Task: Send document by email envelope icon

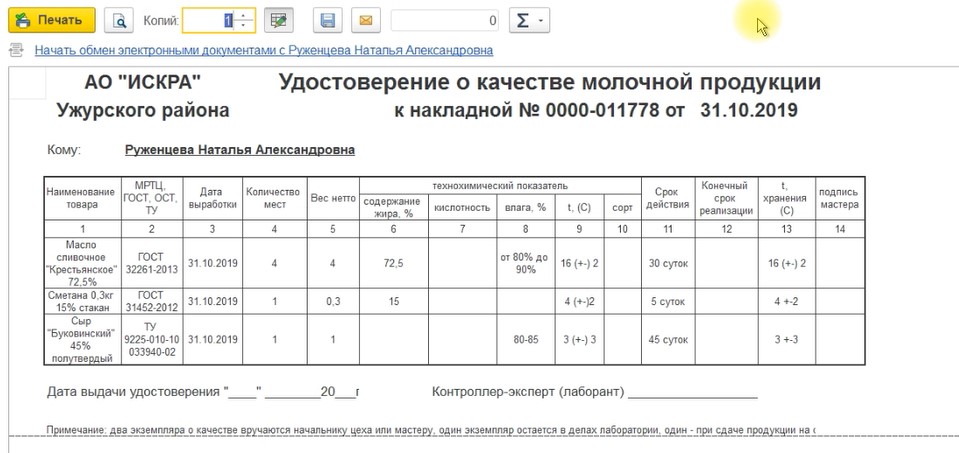Action: click(366, 20)
